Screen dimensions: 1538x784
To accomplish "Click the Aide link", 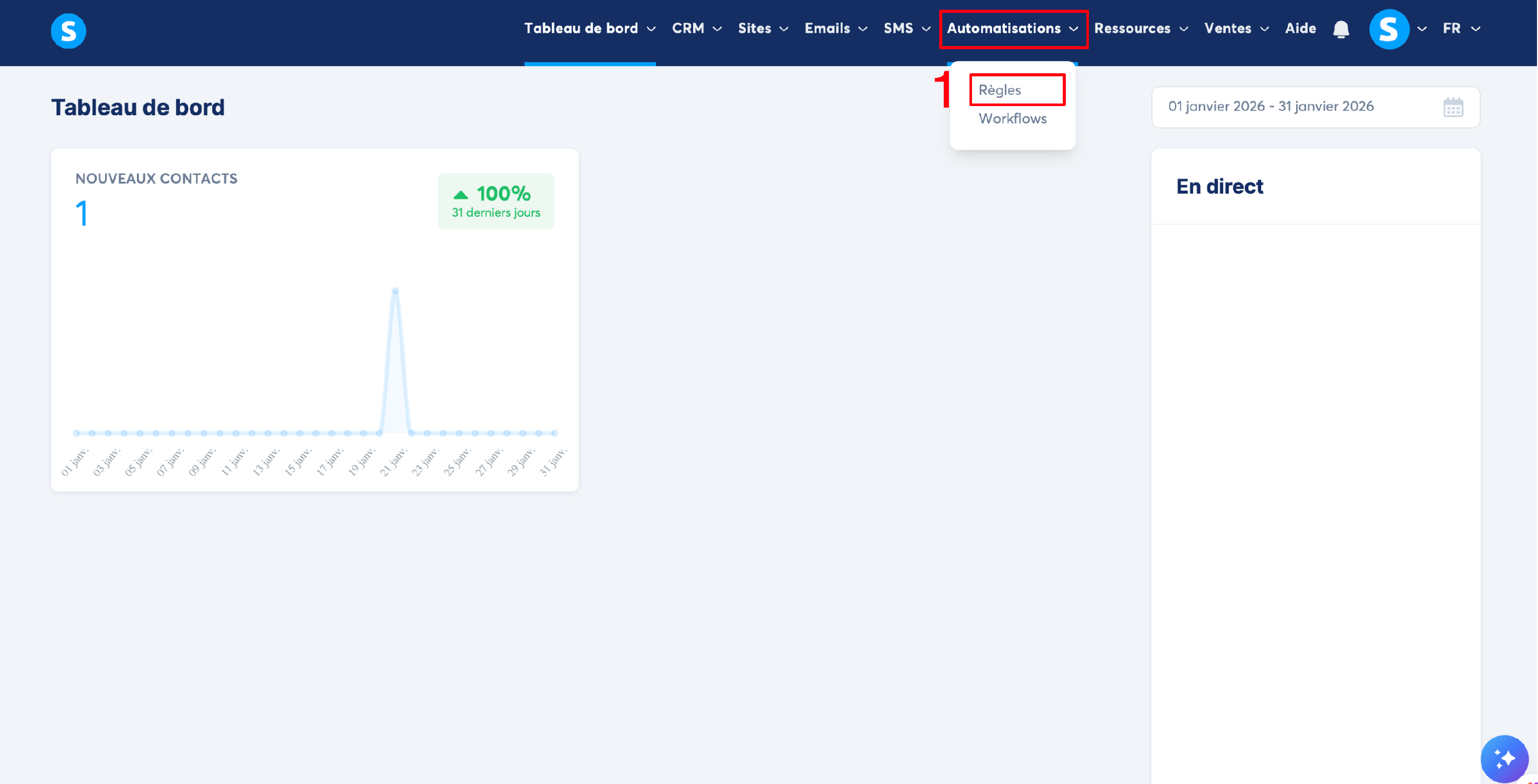I will point(1300,29).
